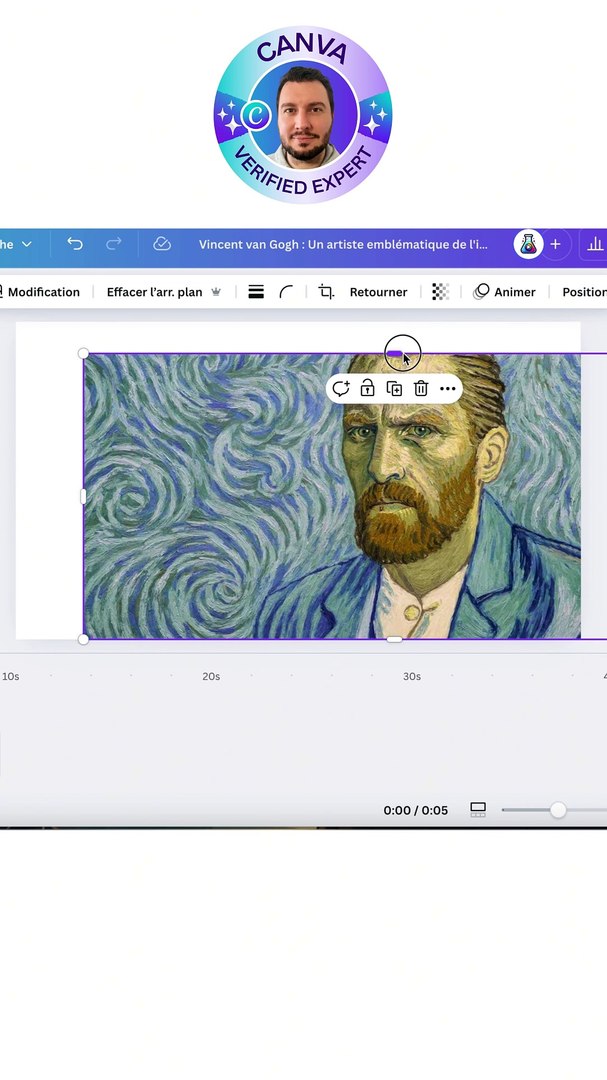Open the Magic Studio flask avatar

(x=528, y=244)
